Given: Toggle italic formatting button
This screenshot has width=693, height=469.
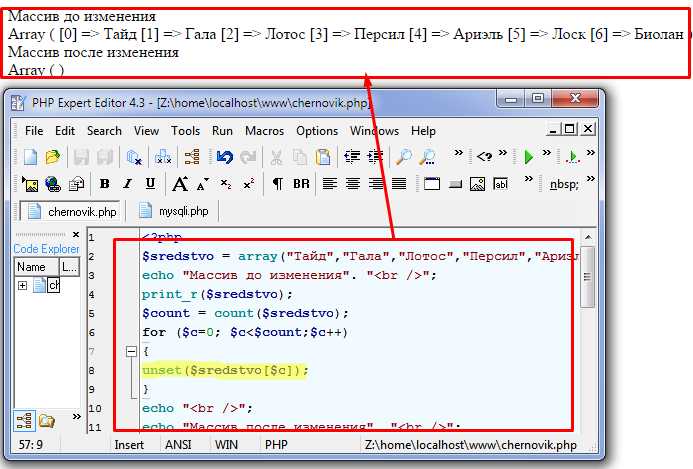Looking at the screenshot, I should pyautogui.click(x=127, y=184).
